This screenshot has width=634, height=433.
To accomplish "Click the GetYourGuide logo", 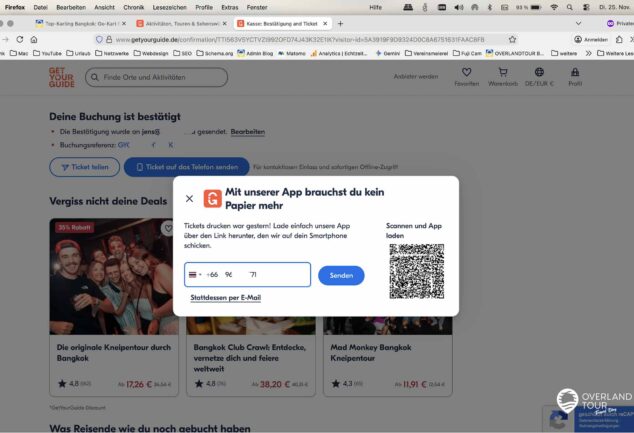I will (61, 76).
